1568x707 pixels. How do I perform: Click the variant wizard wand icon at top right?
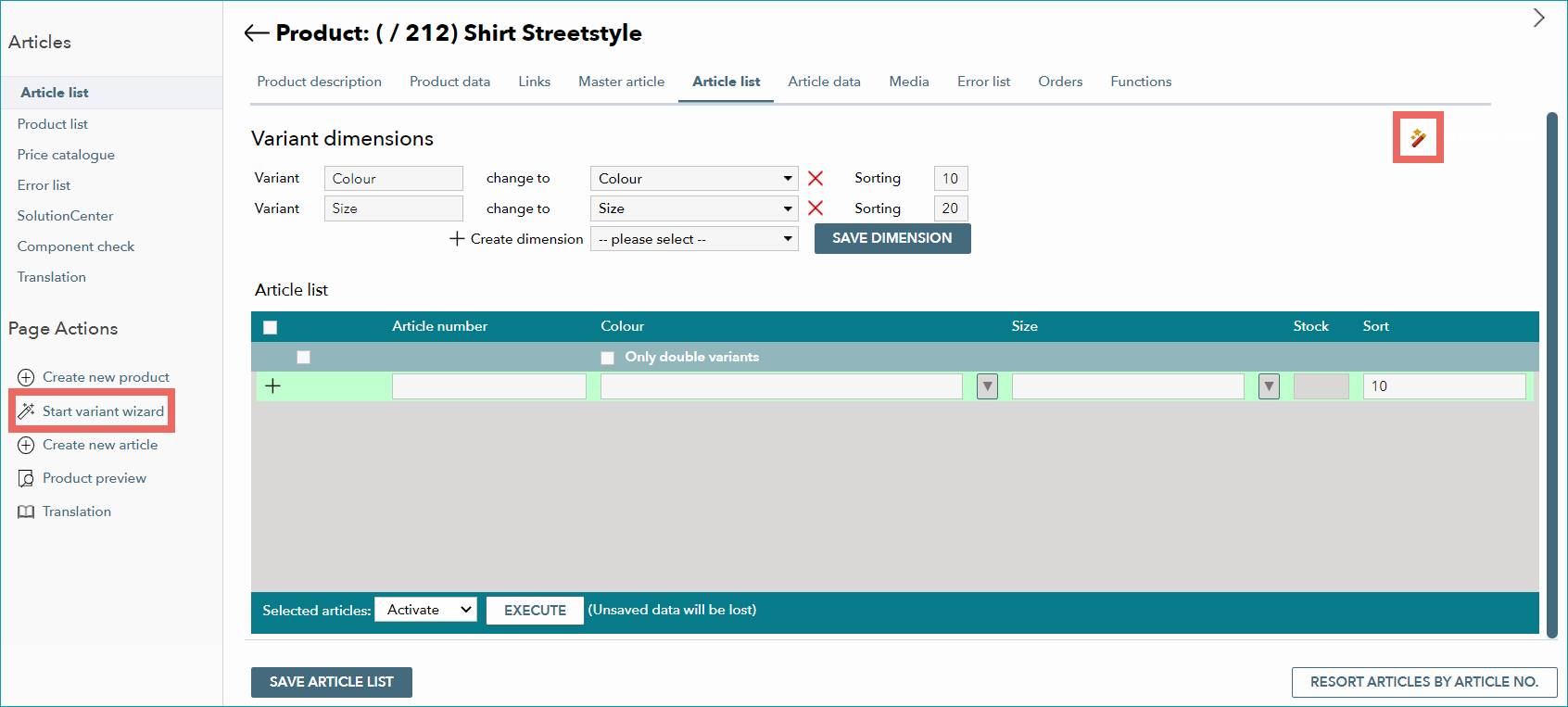(1418, 138)
